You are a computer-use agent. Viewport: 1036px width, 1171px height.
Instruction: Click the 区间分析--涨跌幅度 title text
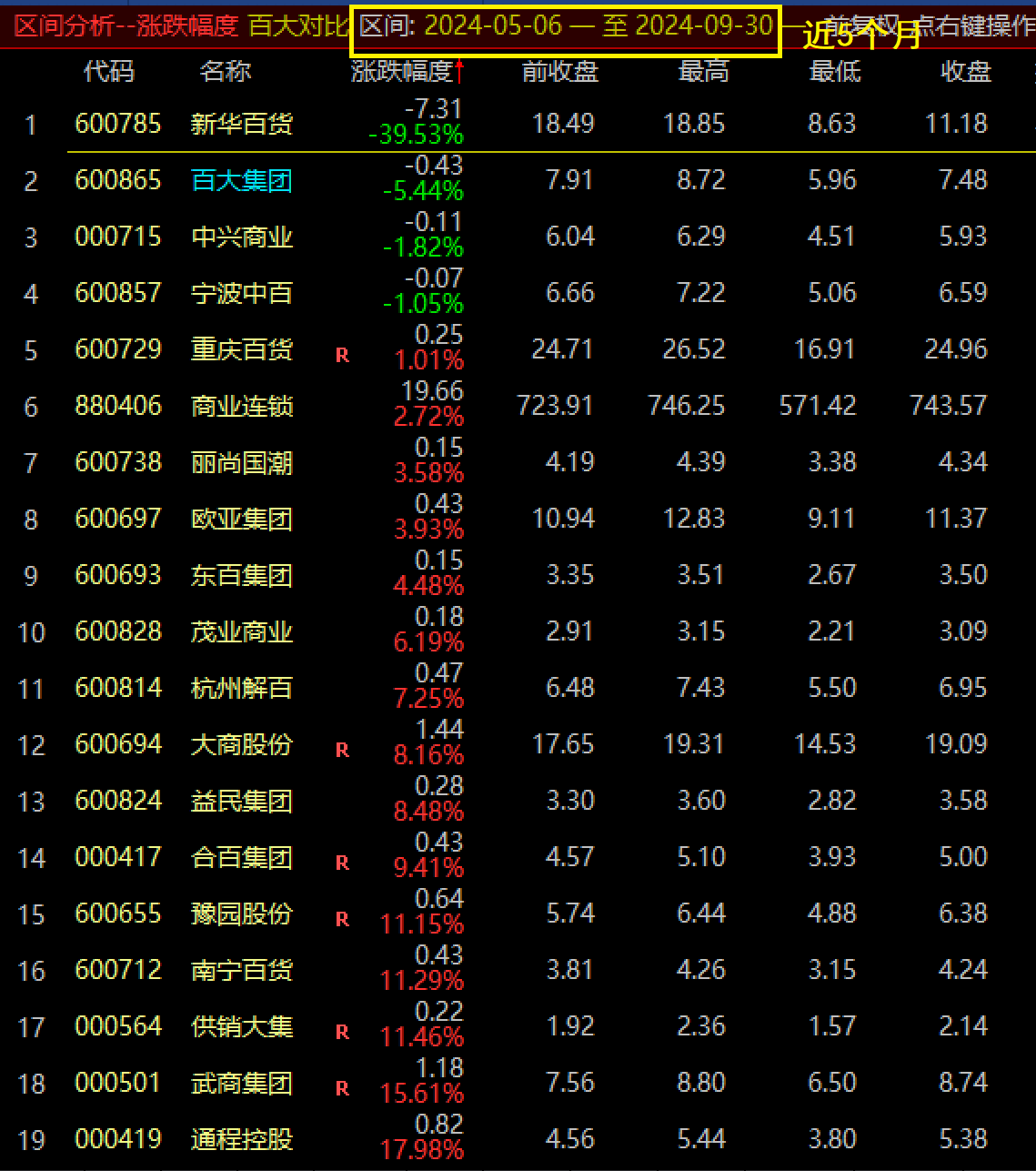(127, 25)
